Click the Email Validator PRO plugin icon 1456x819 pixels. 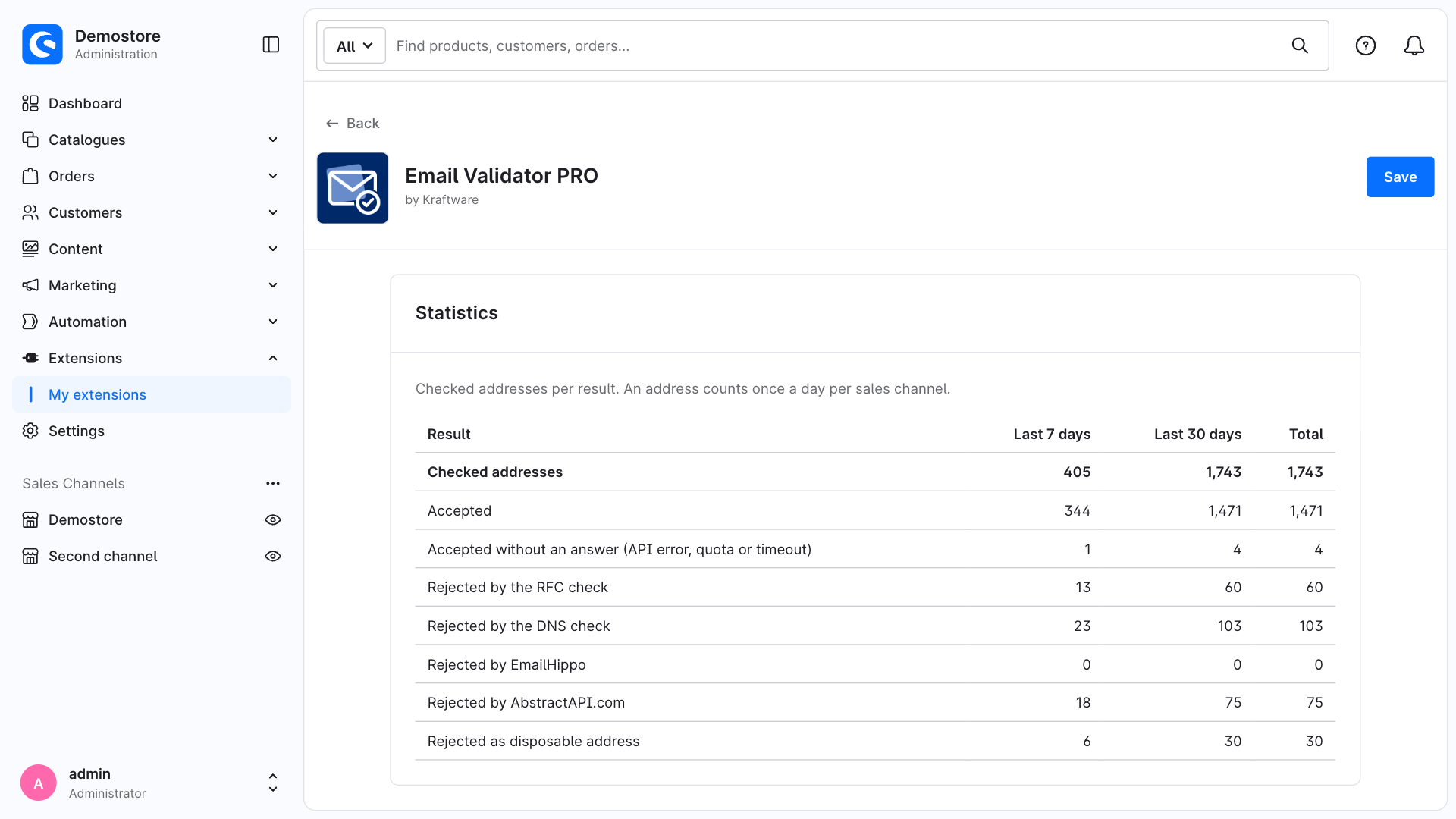tap(353, 188)
